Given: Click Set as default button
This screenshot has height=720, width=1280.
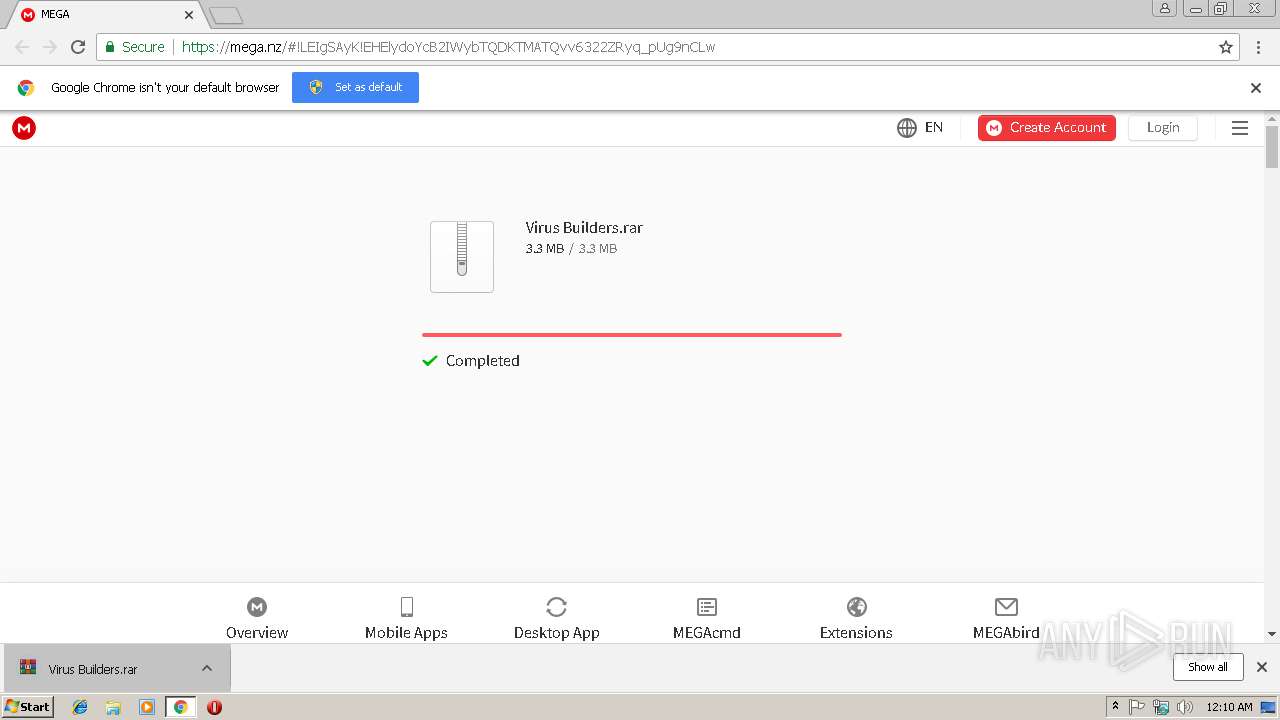Looking at the screenshot, I should point(355,87).
